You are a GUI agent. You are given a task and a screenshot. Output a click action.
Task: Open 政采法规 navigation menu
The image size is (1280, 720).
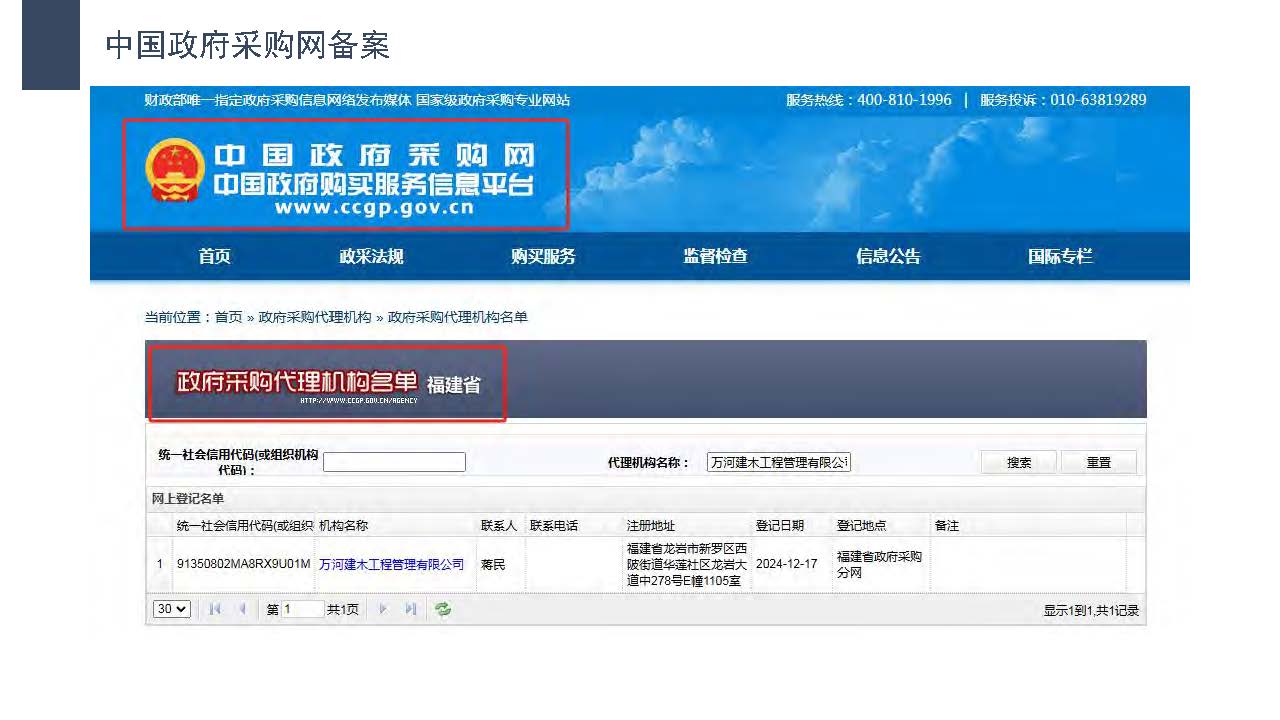[371, 257]
